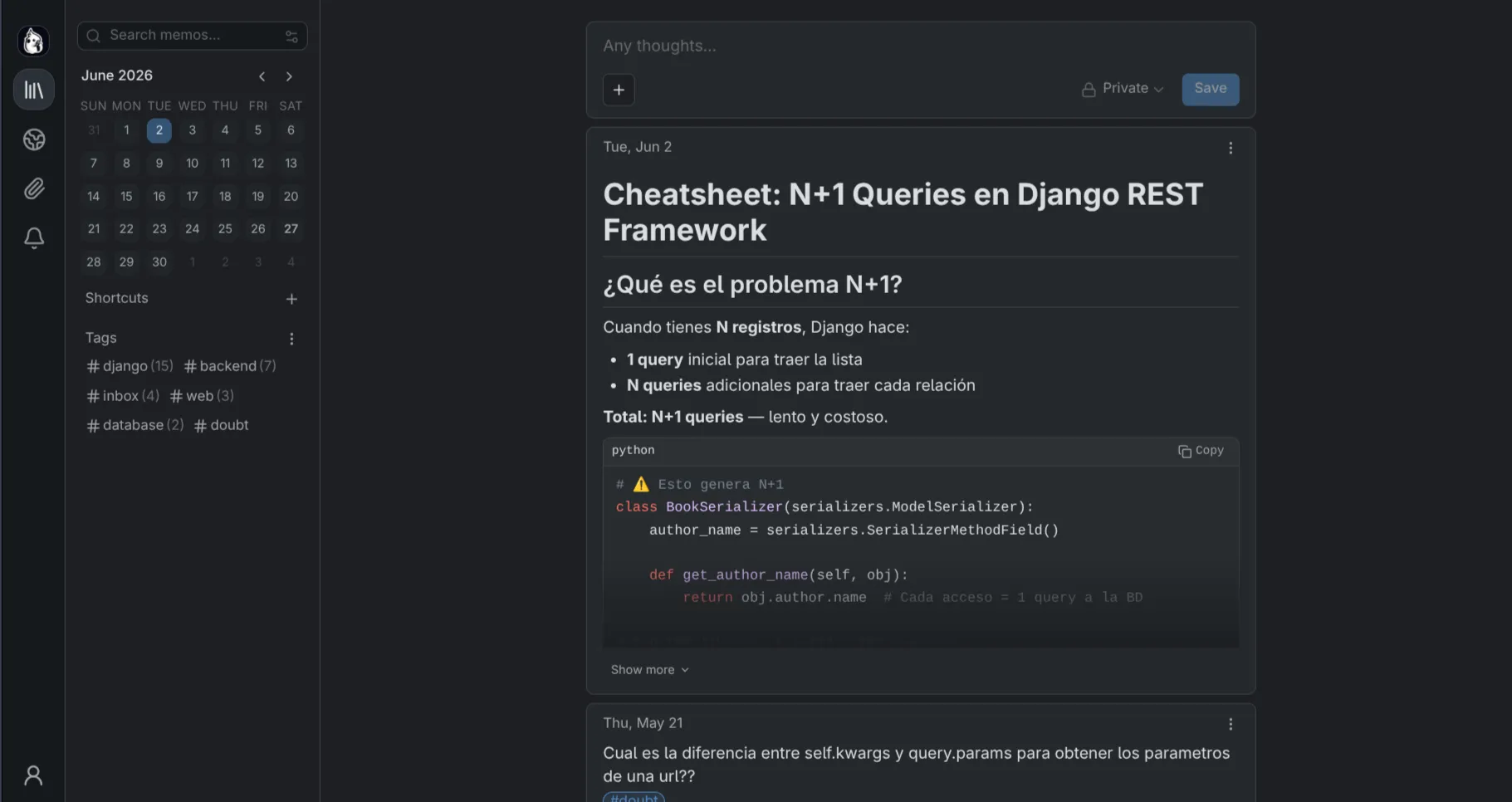
Task: Go to previous month in calendar
Action: click(x=262, y=76)
